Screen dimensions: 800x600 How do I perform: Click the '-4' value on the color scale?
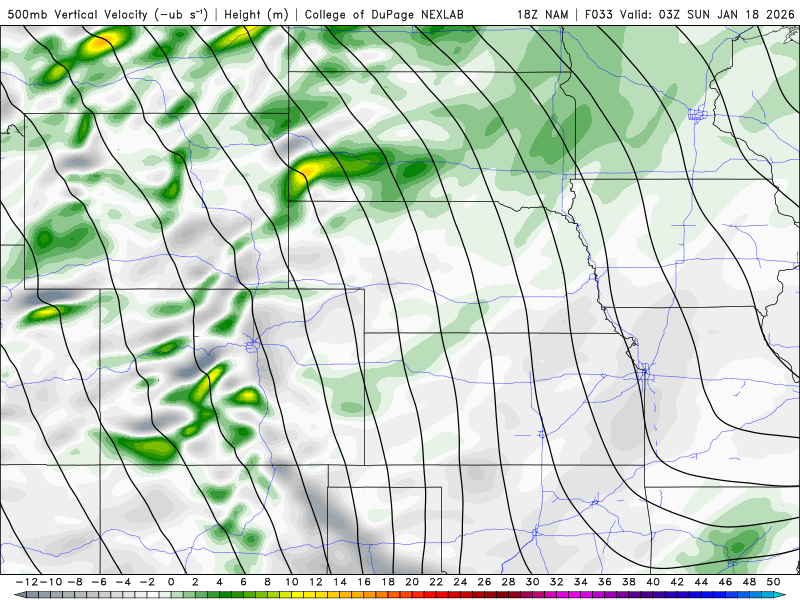[x=122, y=582]
